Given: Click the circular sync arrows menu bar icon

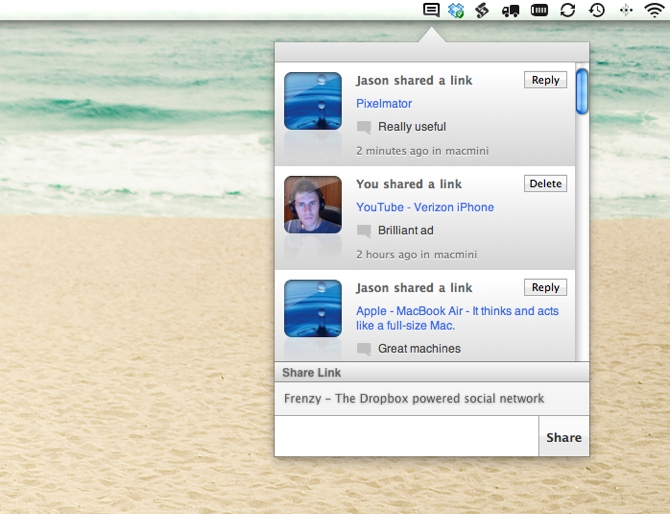Looking at the screenshot, I should 568,10.
